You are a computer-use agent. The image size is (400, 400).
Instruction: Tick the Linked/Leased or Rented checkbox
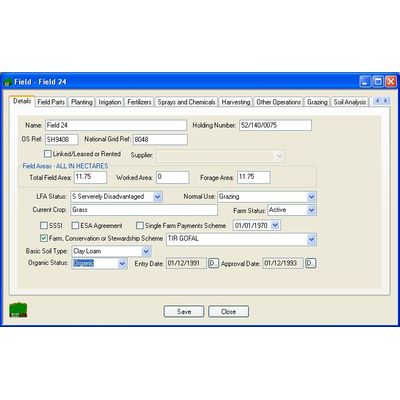[48, 154]
